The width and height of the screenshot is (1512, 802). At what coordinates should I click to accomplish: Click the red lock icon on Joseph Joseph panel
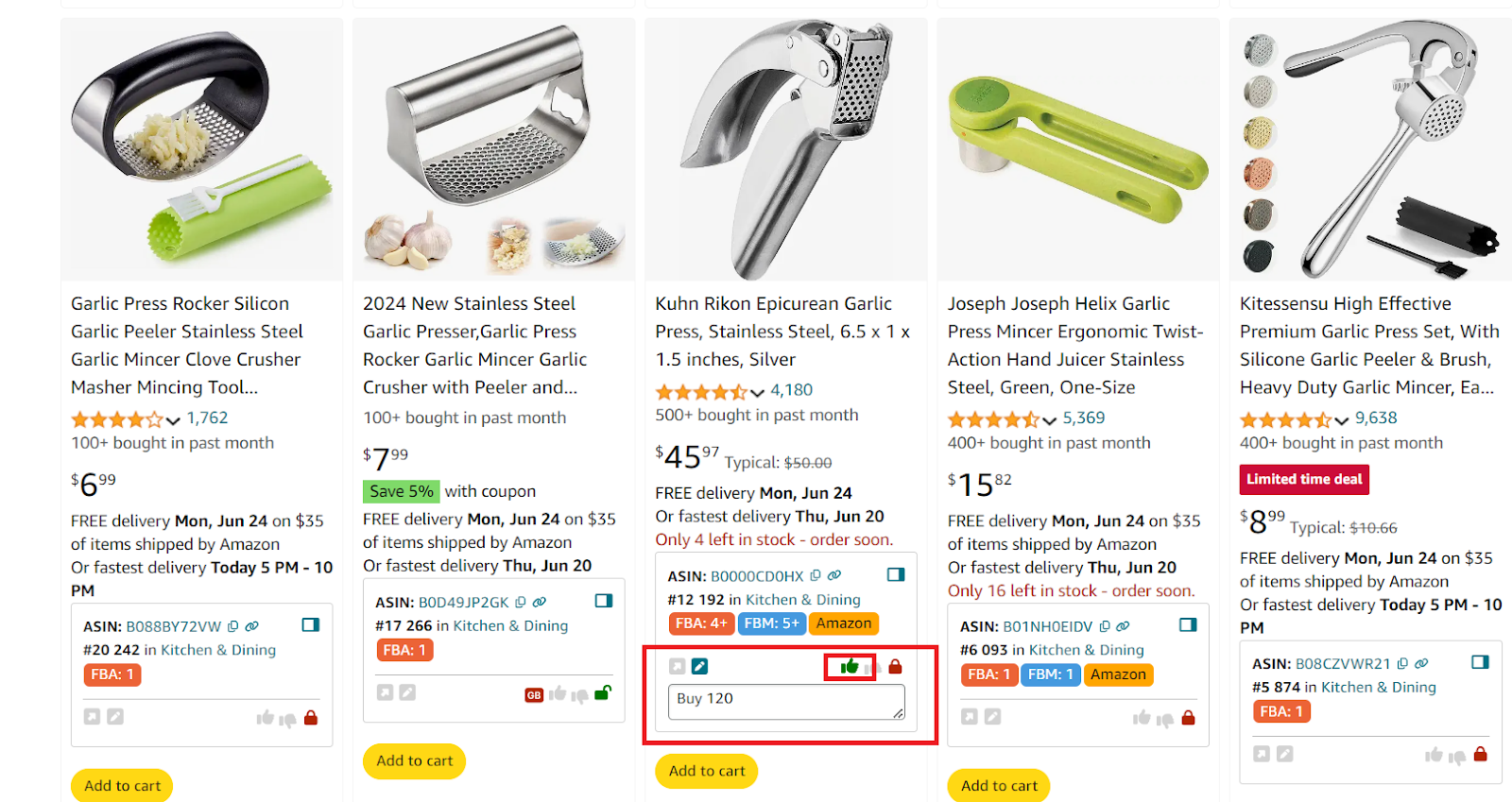[1188, 718]
